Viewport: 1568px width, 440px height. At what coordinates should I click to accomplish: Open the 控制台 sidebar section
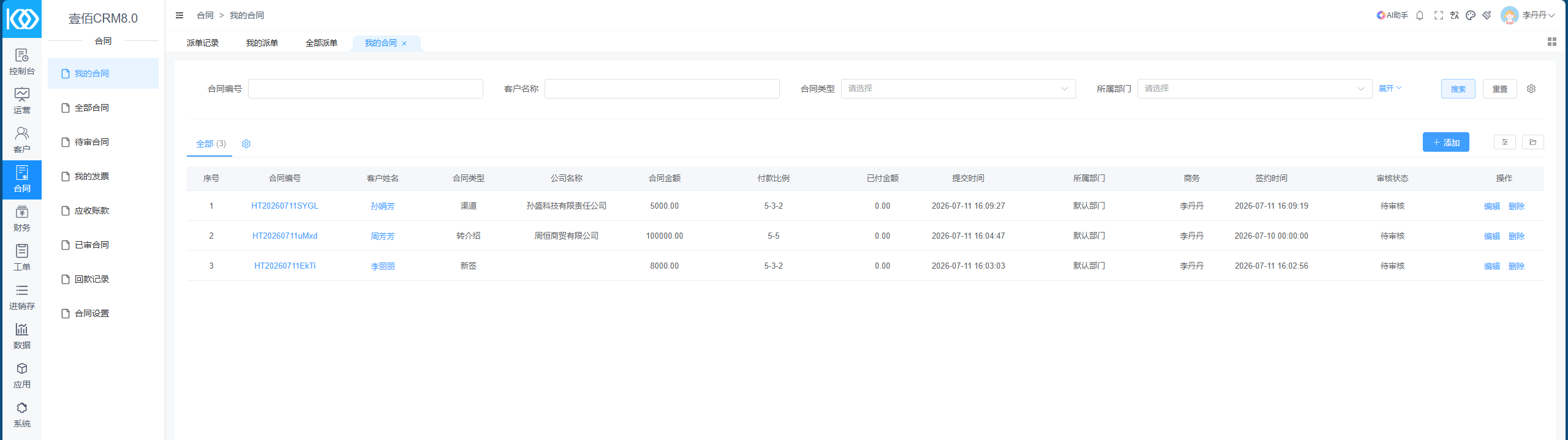tap(22, 62)
